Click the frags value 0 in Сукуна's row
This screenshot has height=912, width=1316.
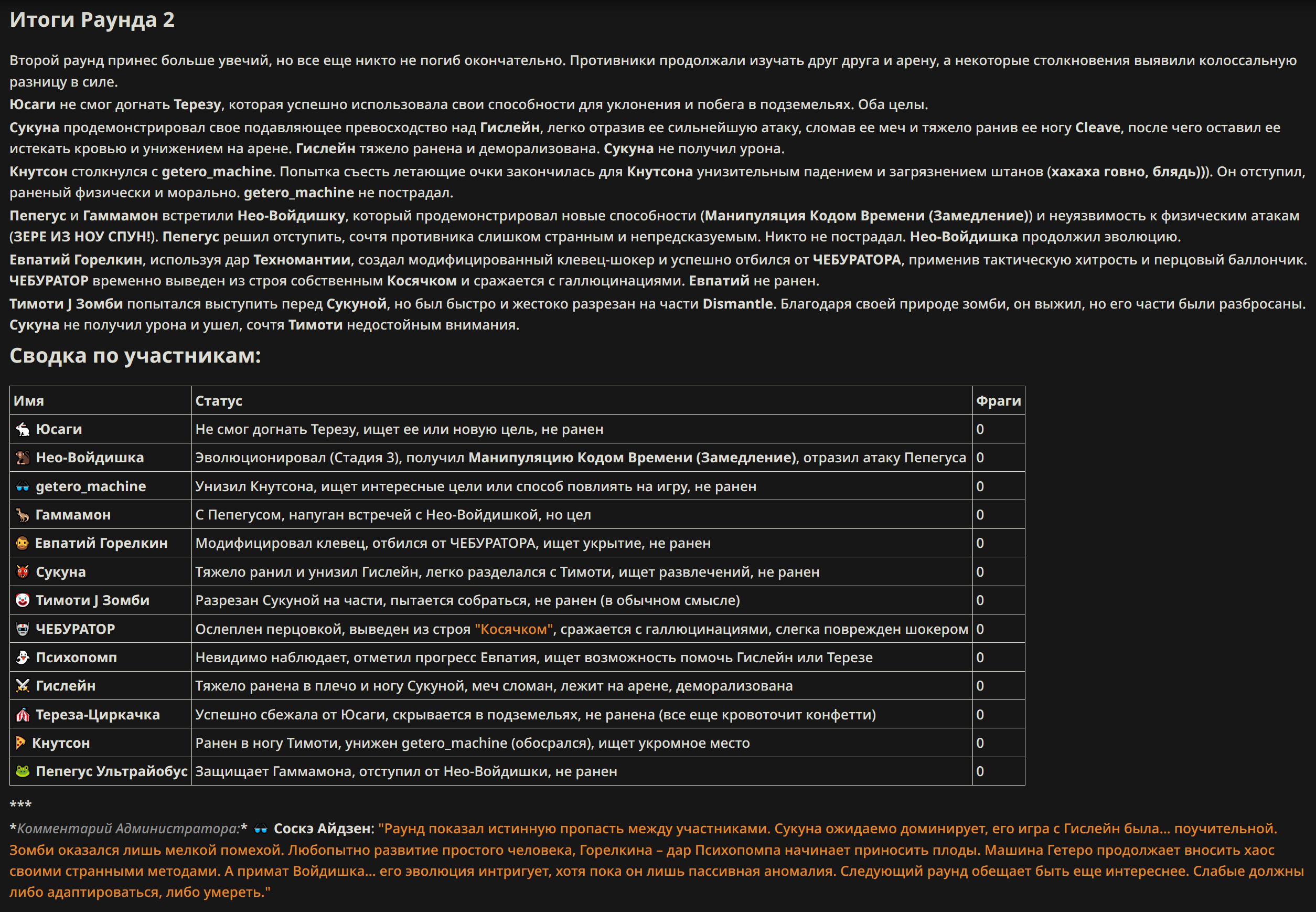coord(980,572)
